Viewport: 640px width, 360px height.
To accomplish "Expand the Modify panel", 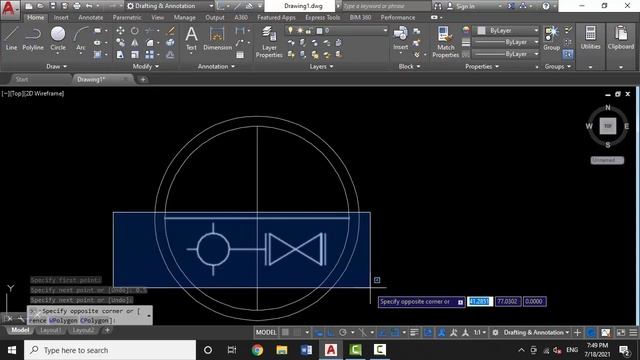I will coord(146,66).
